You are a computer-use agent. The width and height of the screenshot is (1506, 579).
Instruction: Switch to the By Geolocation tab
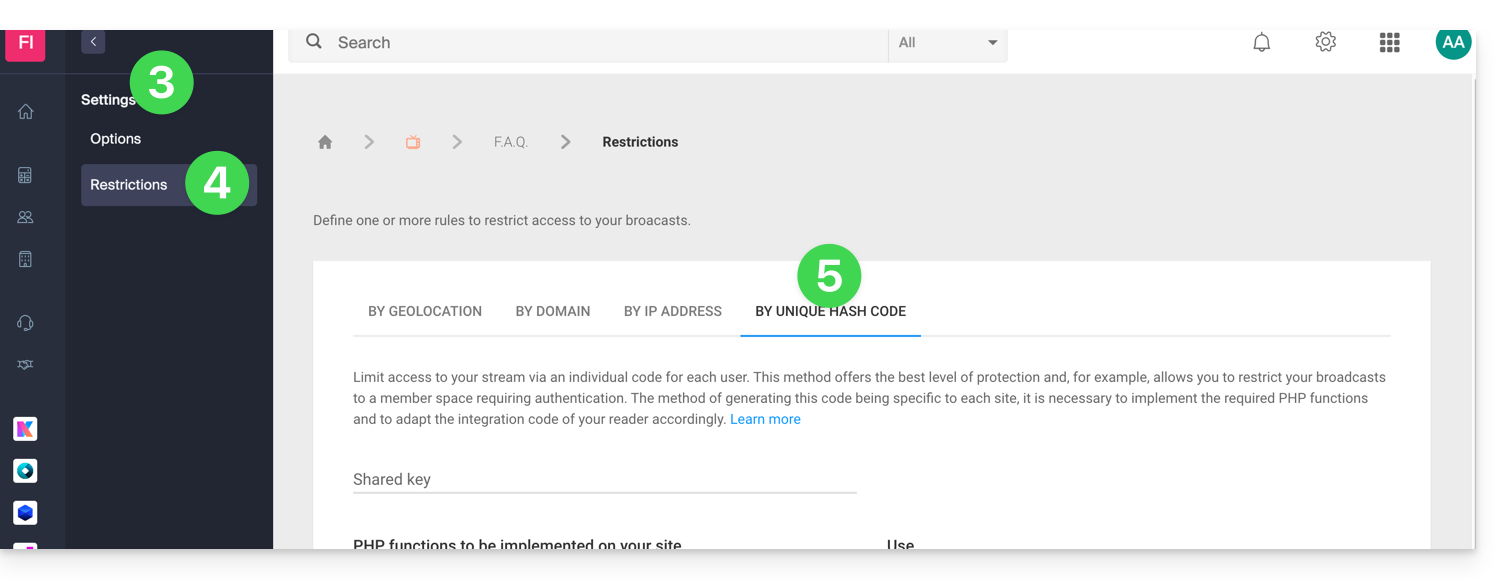tap(425, 311)
